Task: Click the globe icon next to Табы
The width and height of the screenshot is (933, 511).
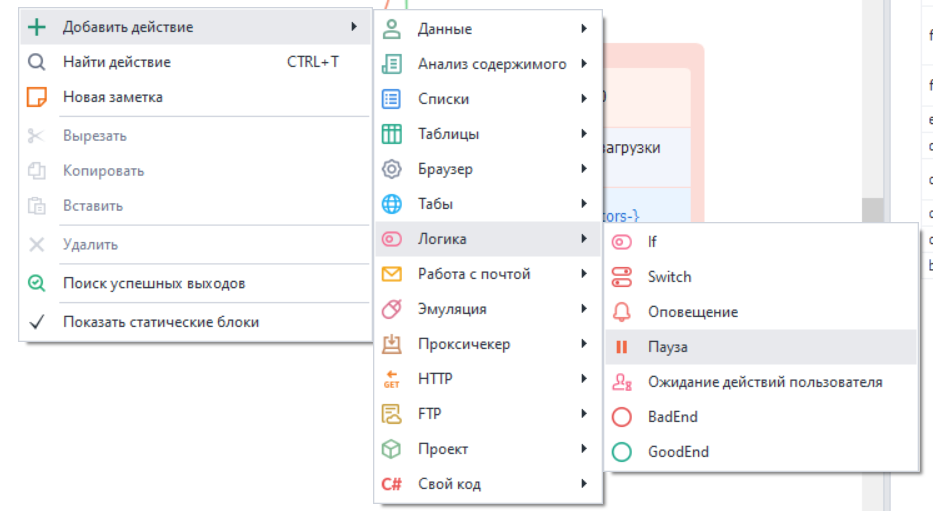Action: click(x=392, y=204)
